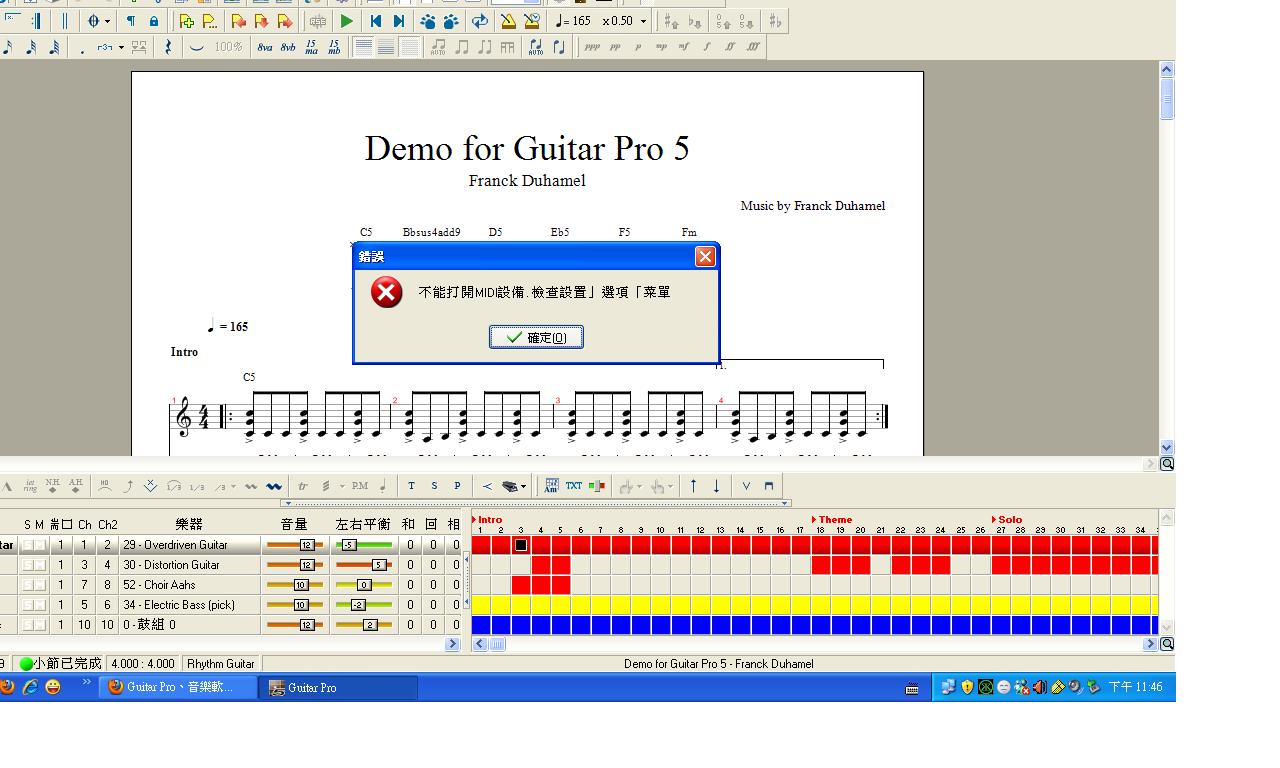Apply the 15ma marking
The width and height of the screenshot is (1280, 768).
pos(311,47)
